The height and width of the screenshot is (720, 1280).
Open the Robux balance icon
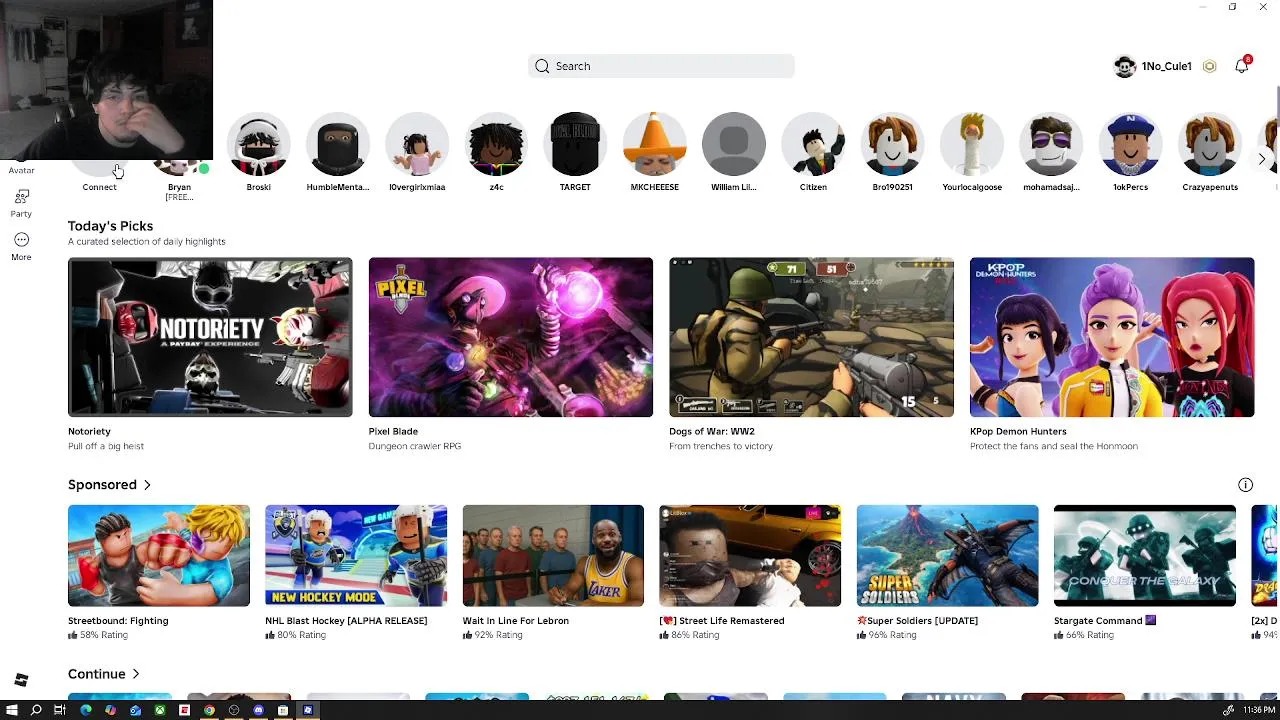coord(1210,66)
